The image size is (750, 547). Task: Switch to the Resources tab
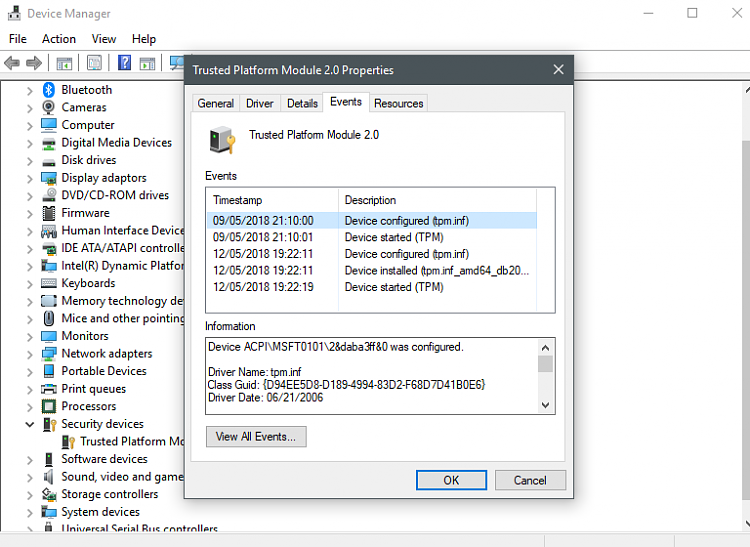[398, 103]
